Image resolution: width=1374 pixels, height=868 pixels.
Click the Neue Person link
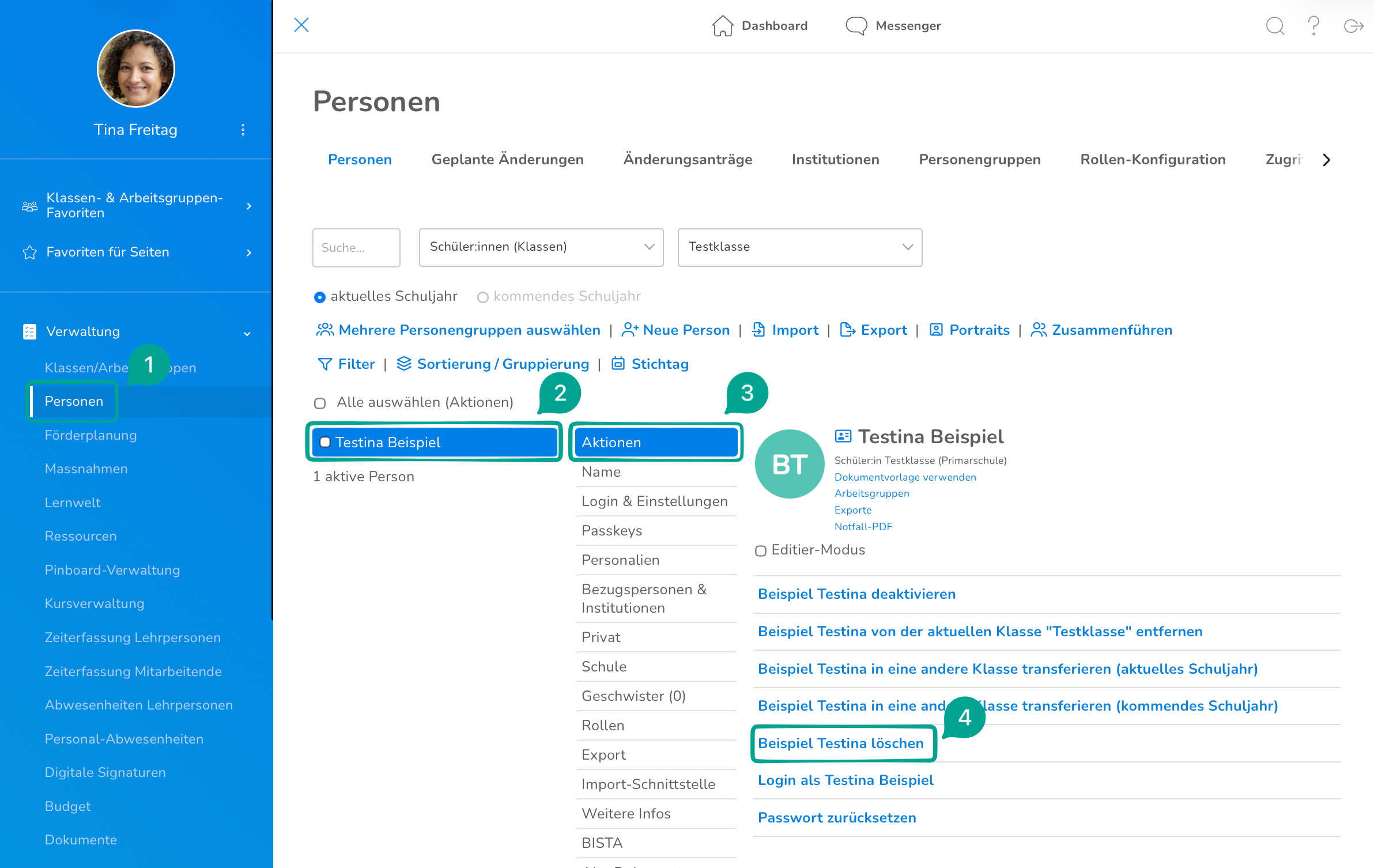(686, 330)
